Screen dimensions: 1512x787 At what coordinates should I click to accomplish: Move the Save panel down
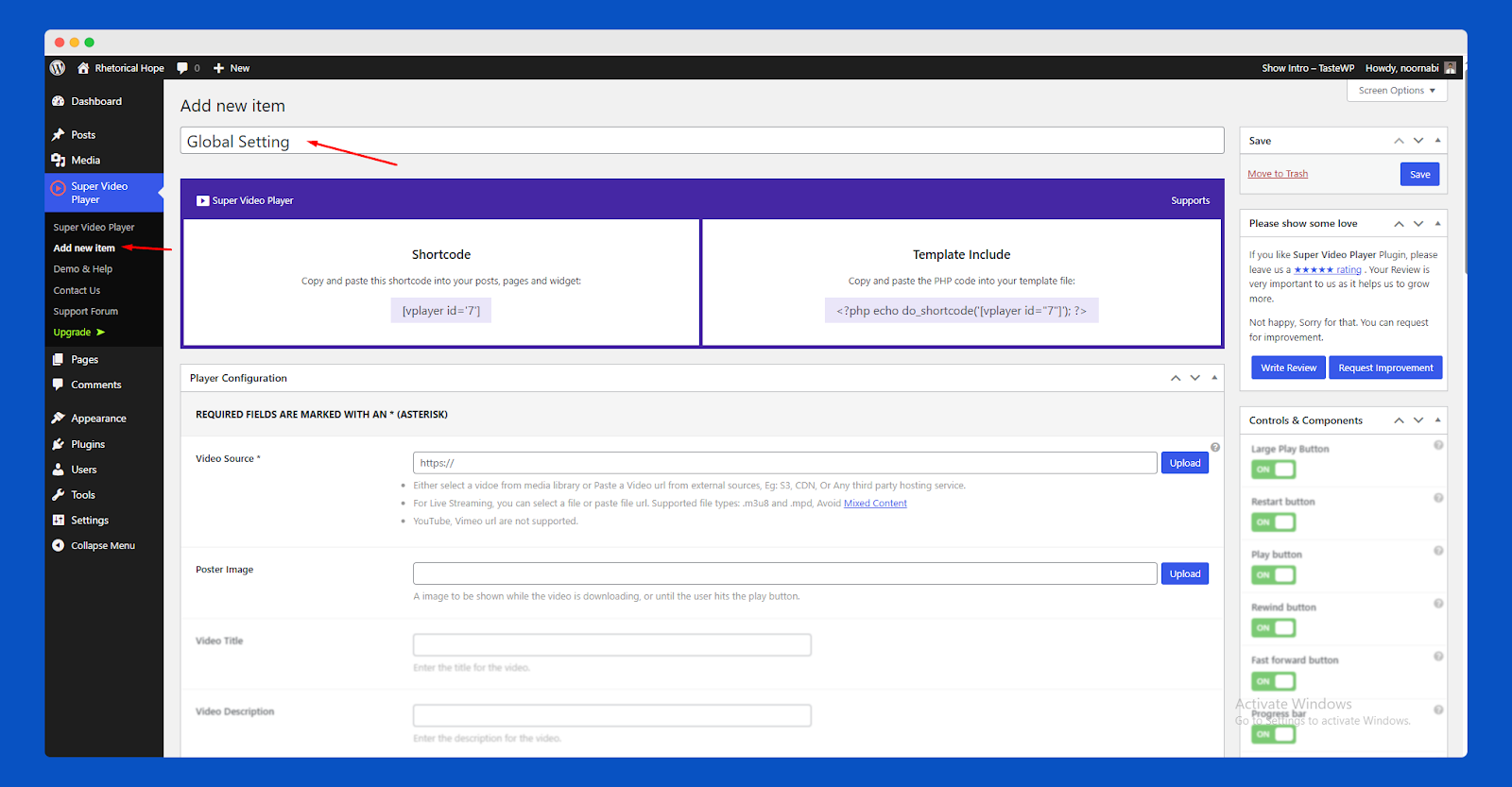(1418, 141)
